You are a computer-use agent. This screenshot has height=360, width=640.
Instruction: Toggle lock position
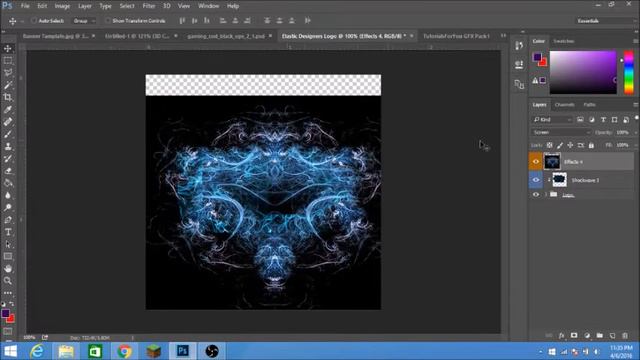click(x=570, y=145)
